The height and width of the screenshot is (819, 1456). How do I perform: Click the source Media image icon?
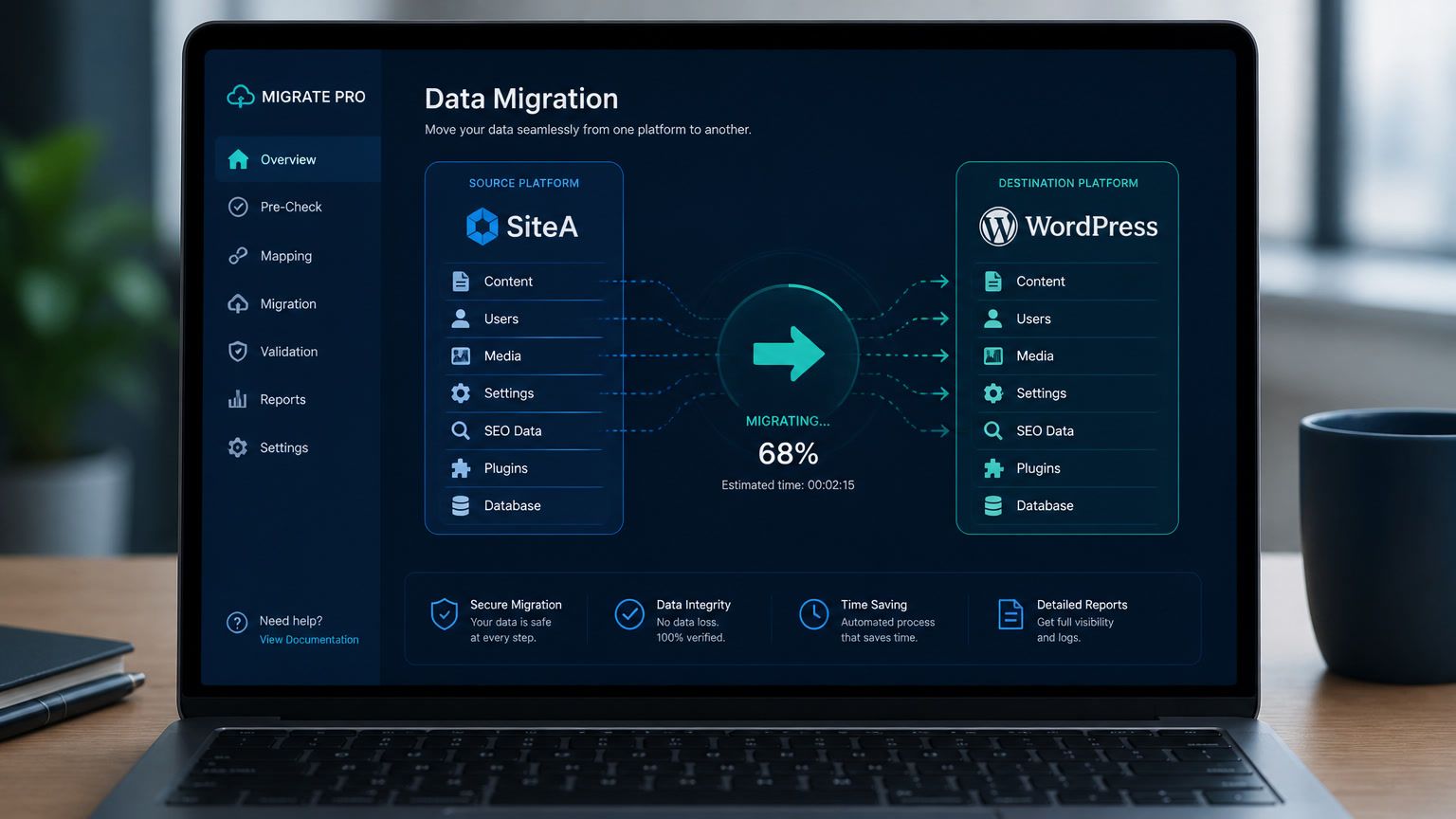(461, 356)
